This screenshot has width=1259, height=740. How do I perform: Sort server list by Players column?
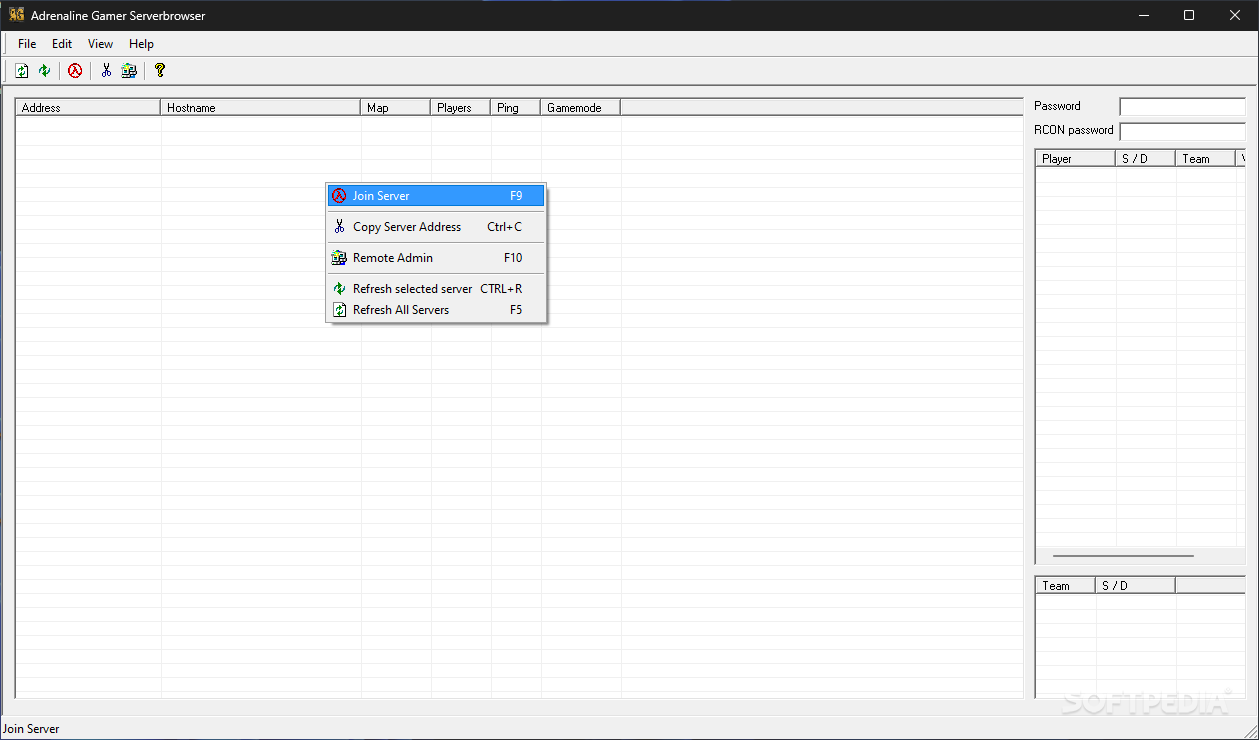point(460,108)
